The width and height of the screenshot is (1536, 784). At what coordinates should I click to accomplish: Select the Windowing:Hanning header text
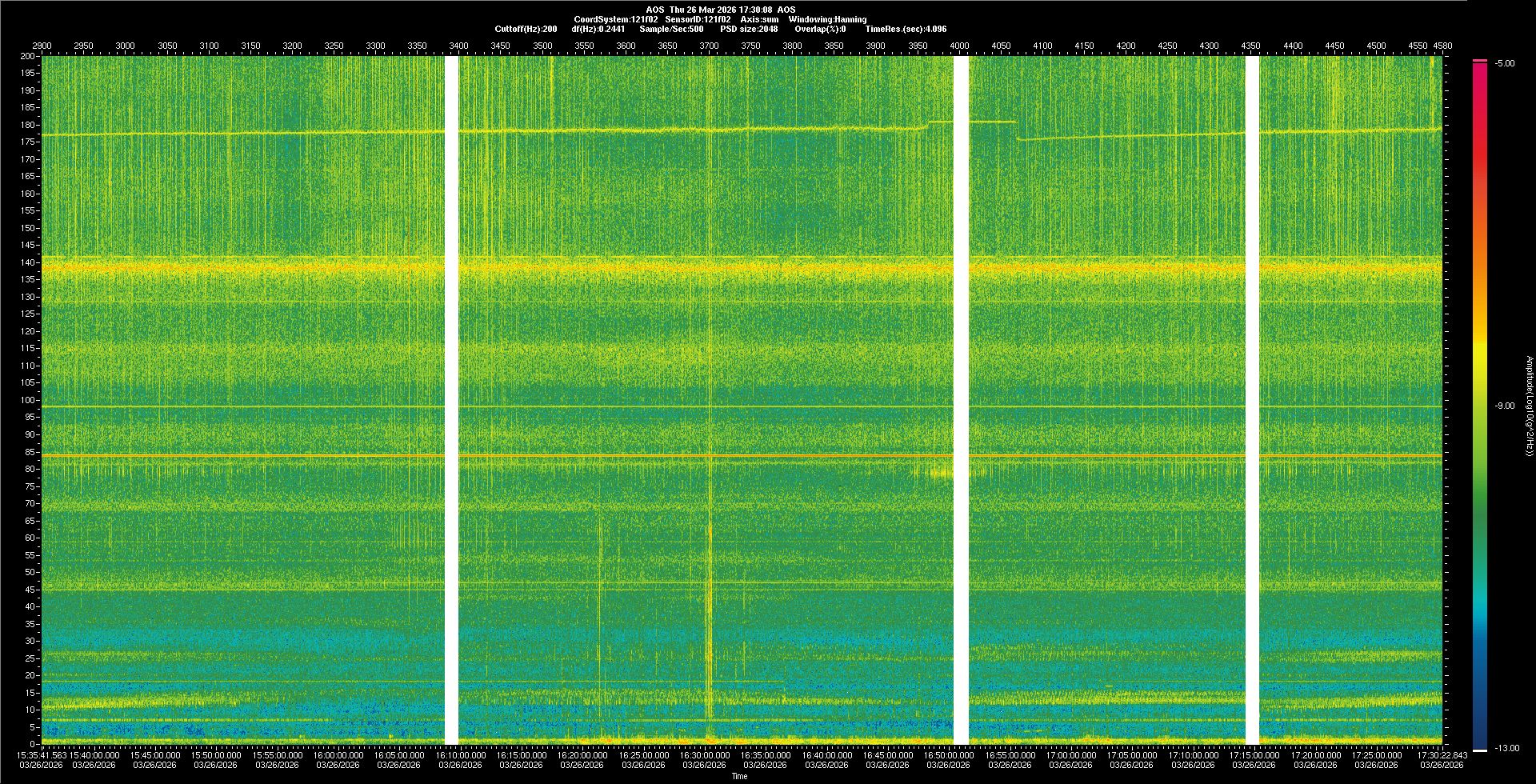point(826,19)
